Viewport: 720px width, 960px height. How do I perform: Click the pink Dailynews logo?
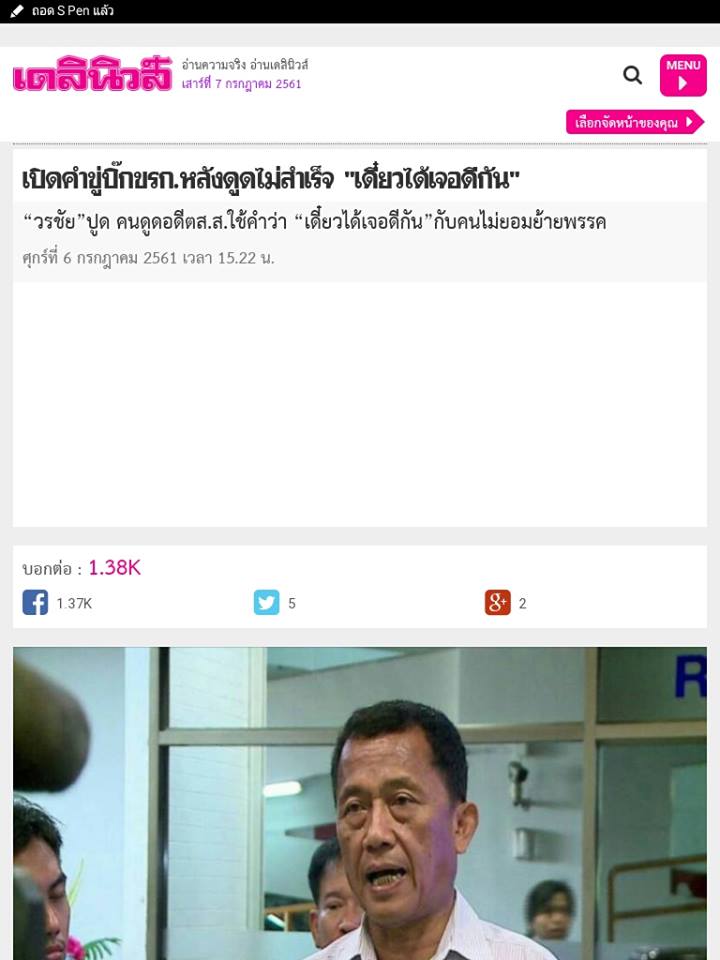pos(92,74)
